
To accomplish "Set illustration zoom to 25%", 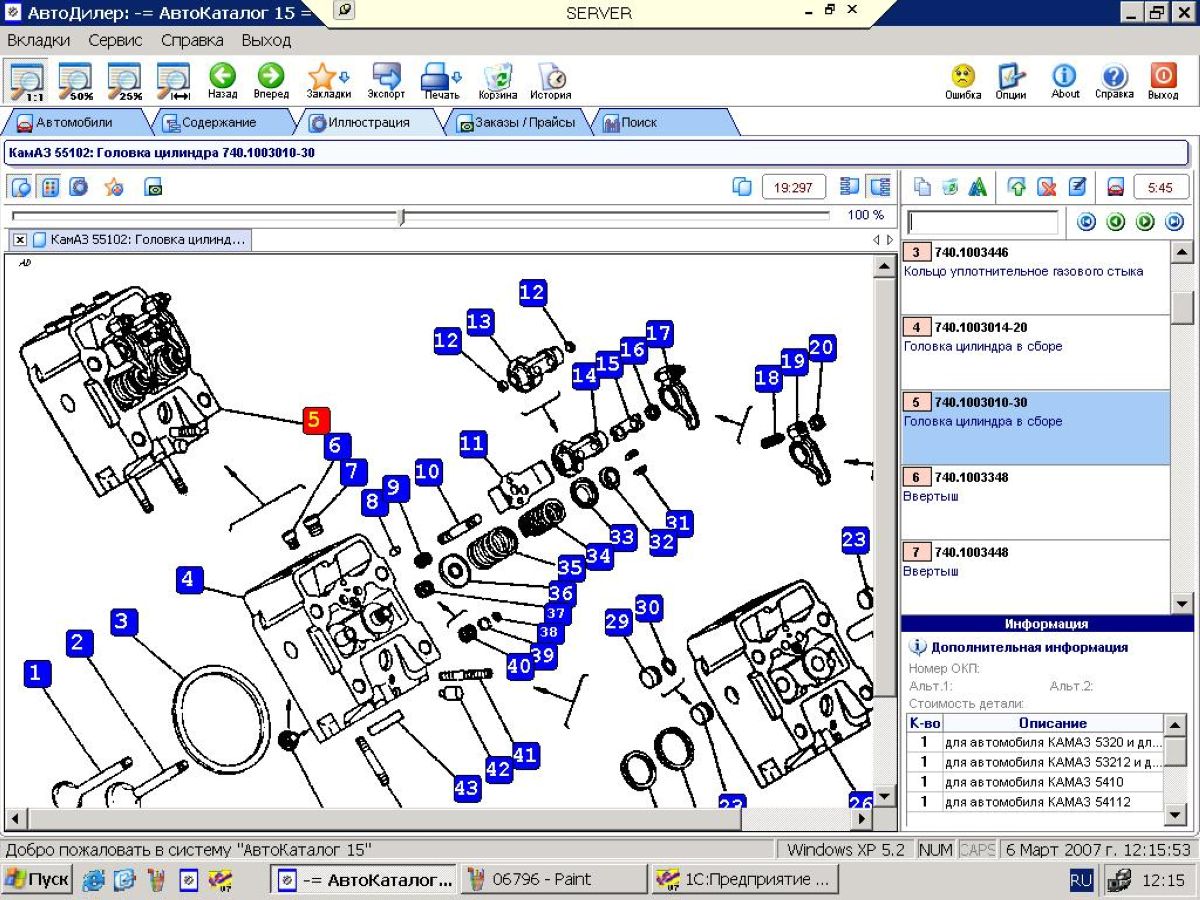I will (125, 81).
